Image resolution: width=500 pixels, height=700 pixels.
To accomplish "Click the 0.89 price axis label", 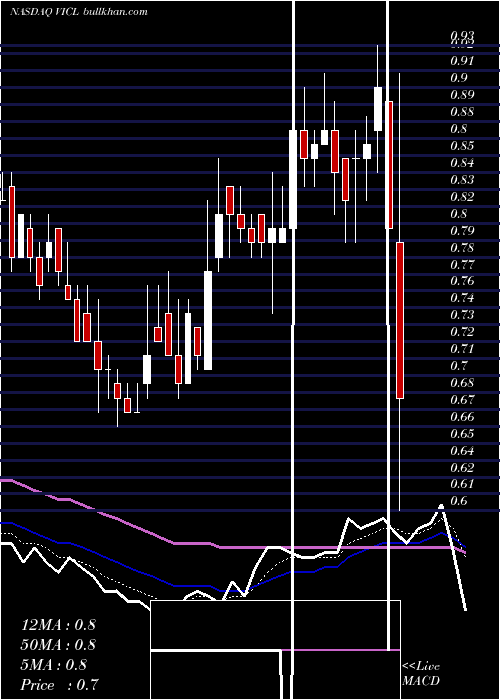I will pos(462,95).
